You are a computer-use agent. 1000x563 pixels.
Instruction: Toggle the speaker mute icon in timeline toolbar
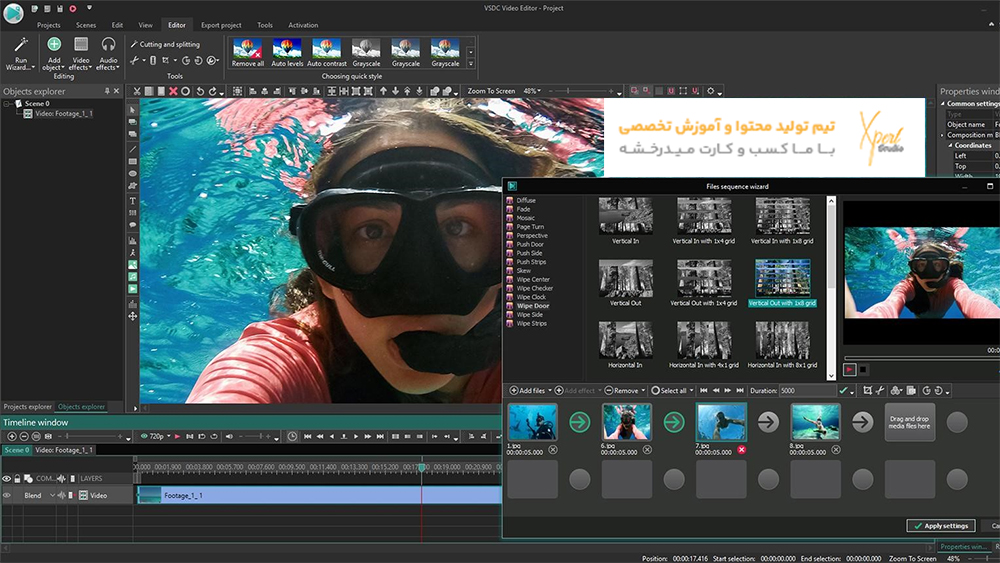229,437
